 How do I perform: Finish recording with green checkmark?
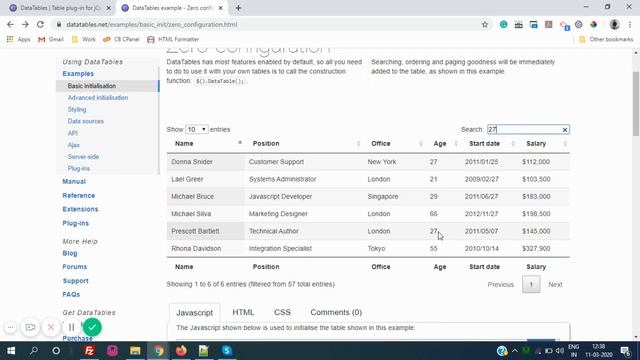[x=92, y=327]
